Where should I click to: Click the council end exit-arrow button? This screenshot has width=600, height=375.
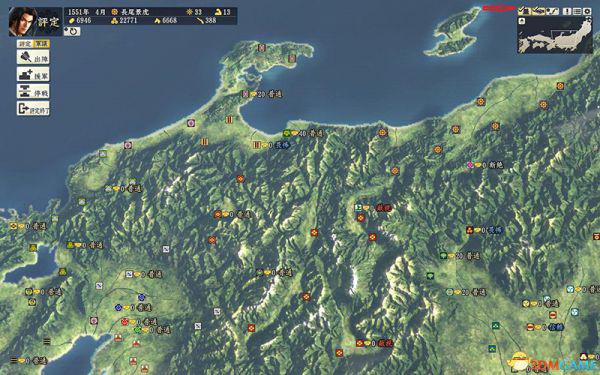pyautogui.click(x=33, y=109)
